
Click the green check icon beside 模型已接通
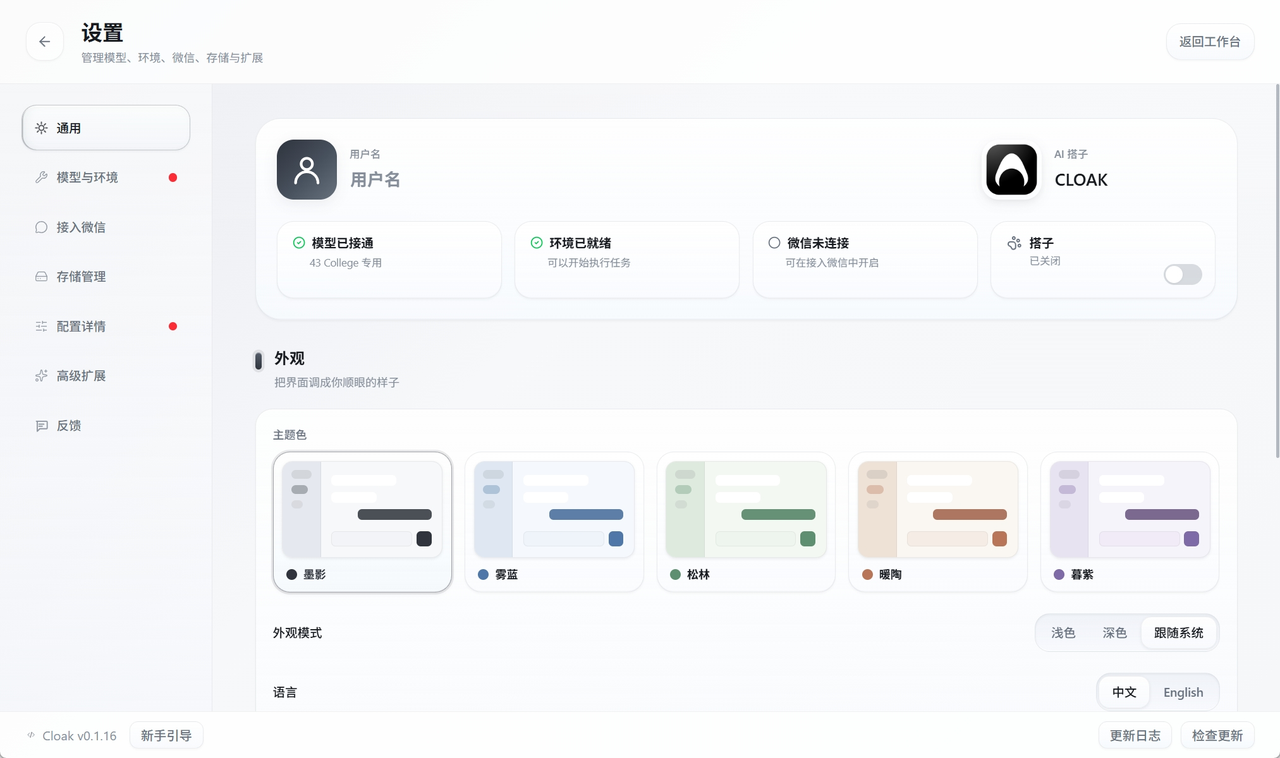[x=299, y=243]
